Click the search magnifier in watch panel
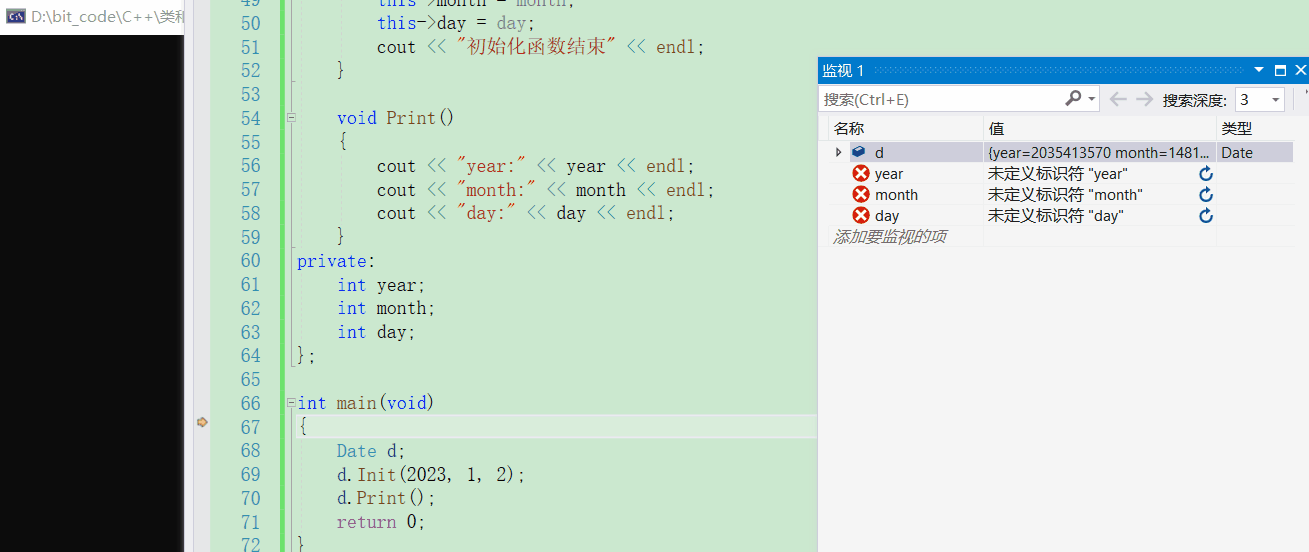The height and width of the screenshot is (552, 1309). 1073,98
